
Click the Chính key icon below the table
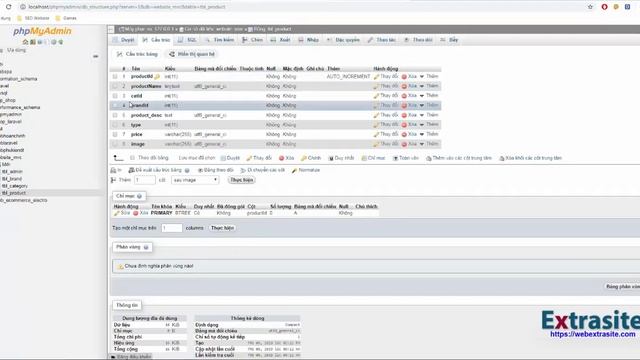point(304,158)
